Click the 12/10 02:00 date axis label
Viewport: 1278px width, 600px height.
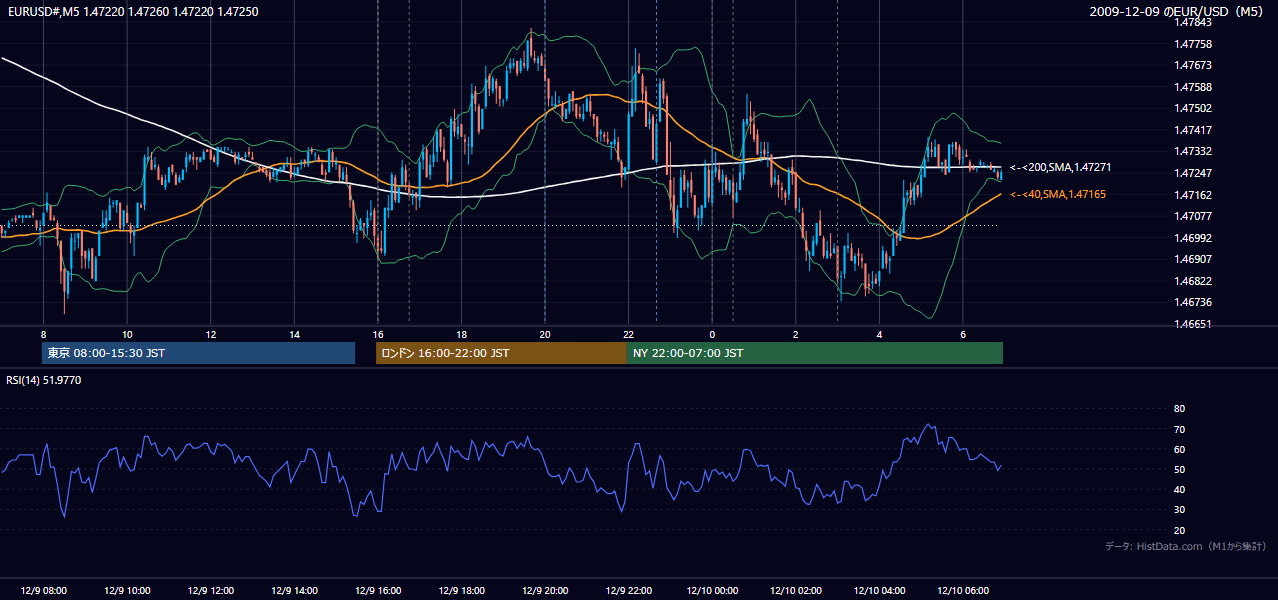click(x=796, y=591)
